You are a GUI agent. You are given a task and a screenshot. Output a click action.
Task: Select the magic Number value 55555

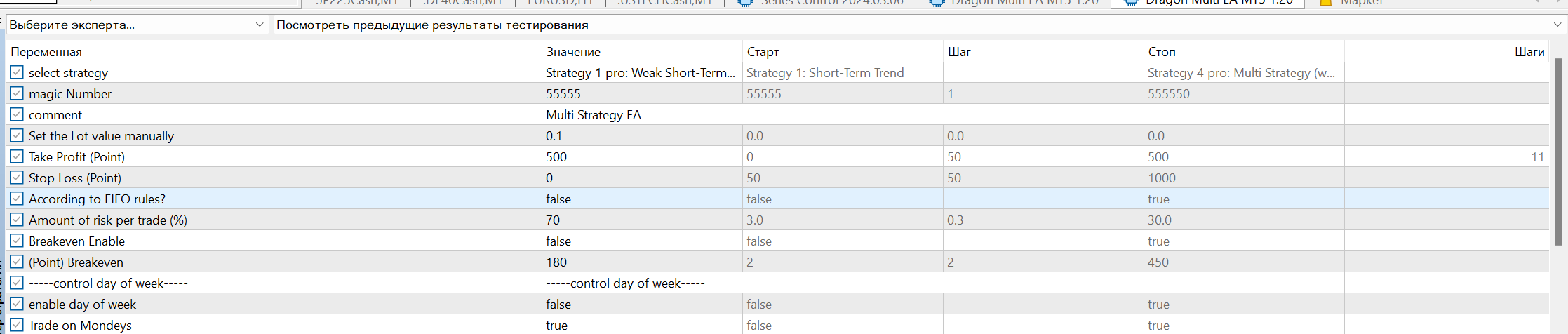[641, 94]
